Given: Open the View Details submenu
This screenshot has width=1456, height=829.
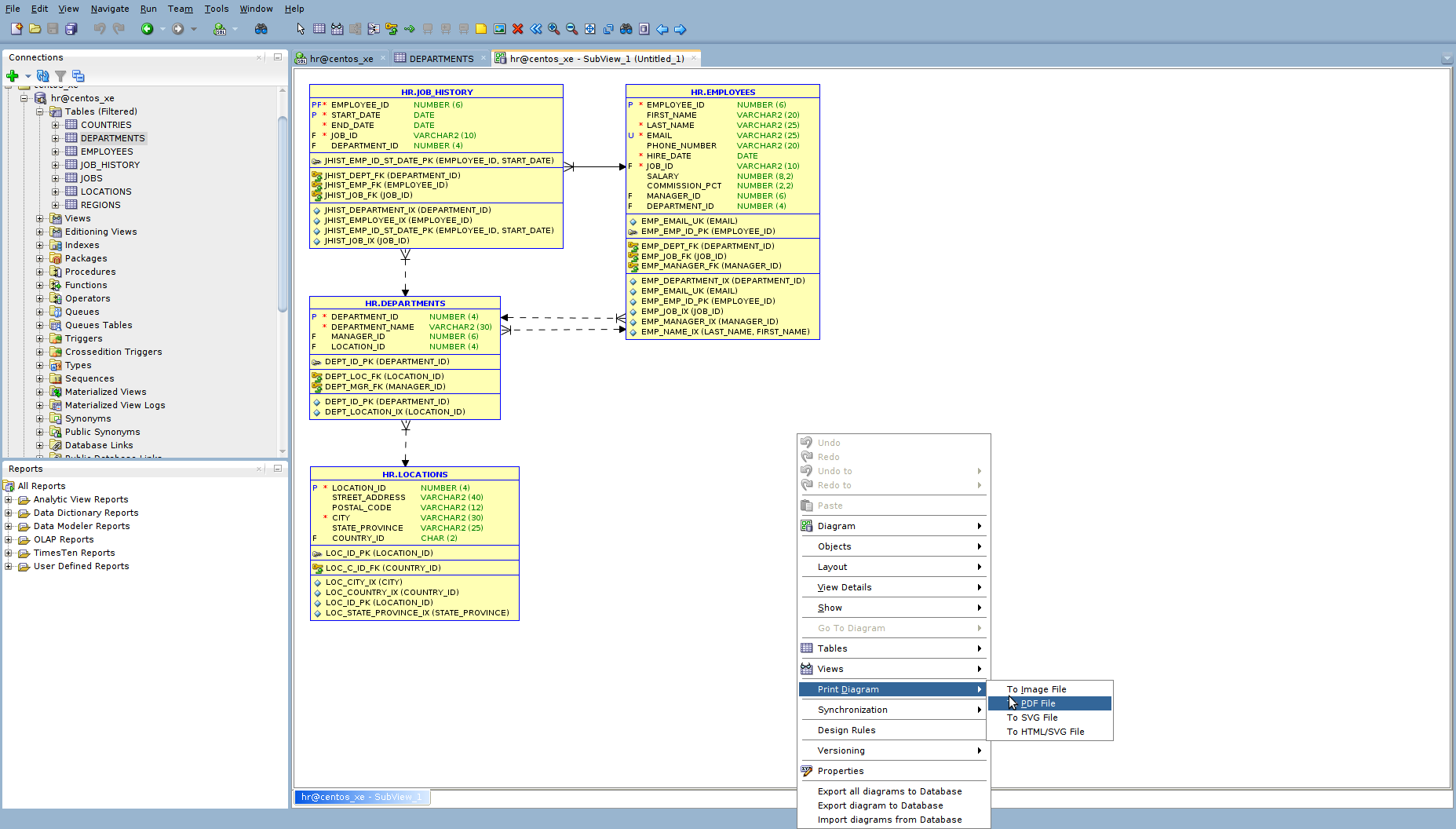Looking at the screenshot, I should (x=893, y=587).
